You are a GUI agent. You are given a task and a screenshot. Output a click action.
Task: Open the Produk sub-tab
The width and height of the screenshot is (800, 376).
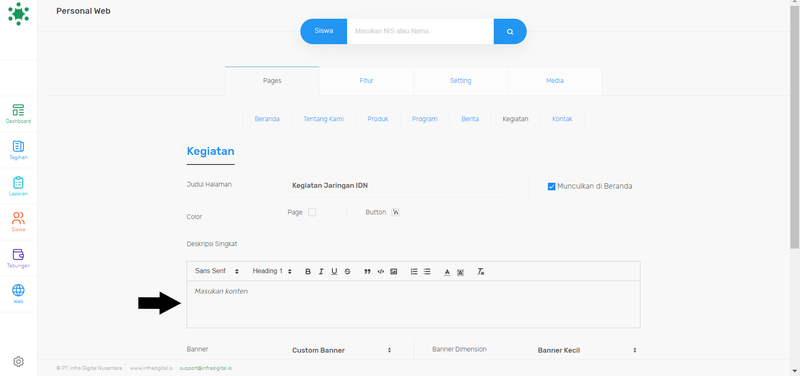click(x=378, y=119)
